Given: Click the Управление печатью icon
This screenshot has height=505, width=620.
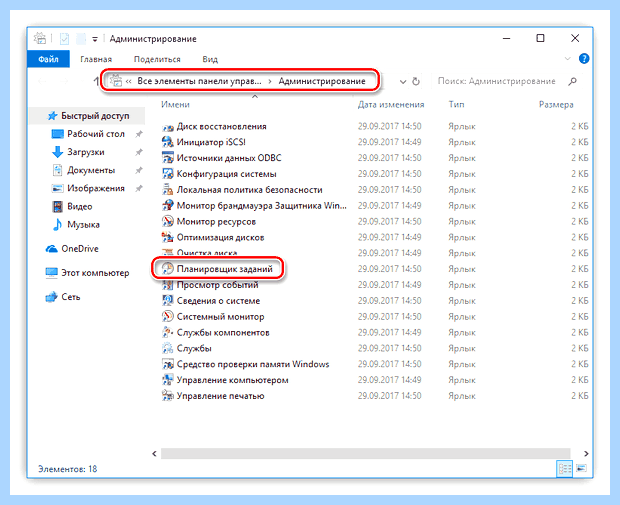Looking at the screenshot, I should 168,396.
